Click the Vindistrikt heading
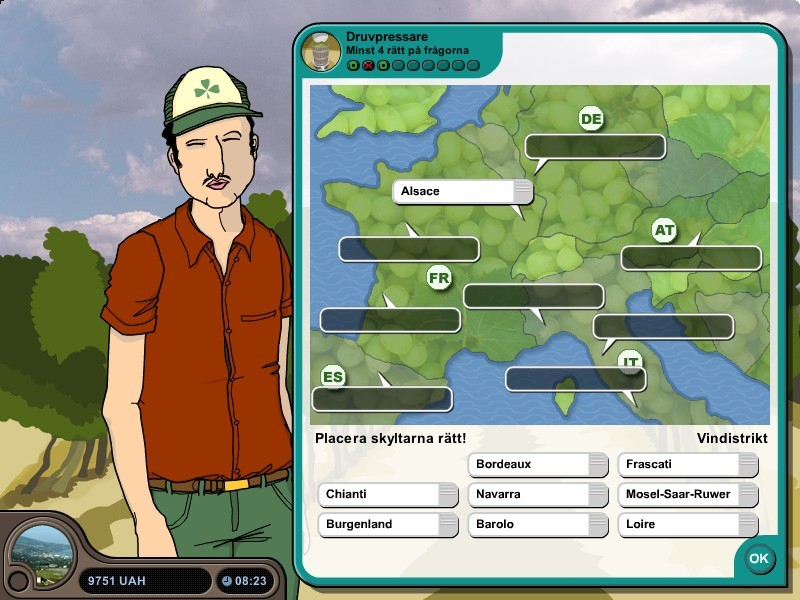Viewport: 800px width, 600px height. [x=732, y=438]
